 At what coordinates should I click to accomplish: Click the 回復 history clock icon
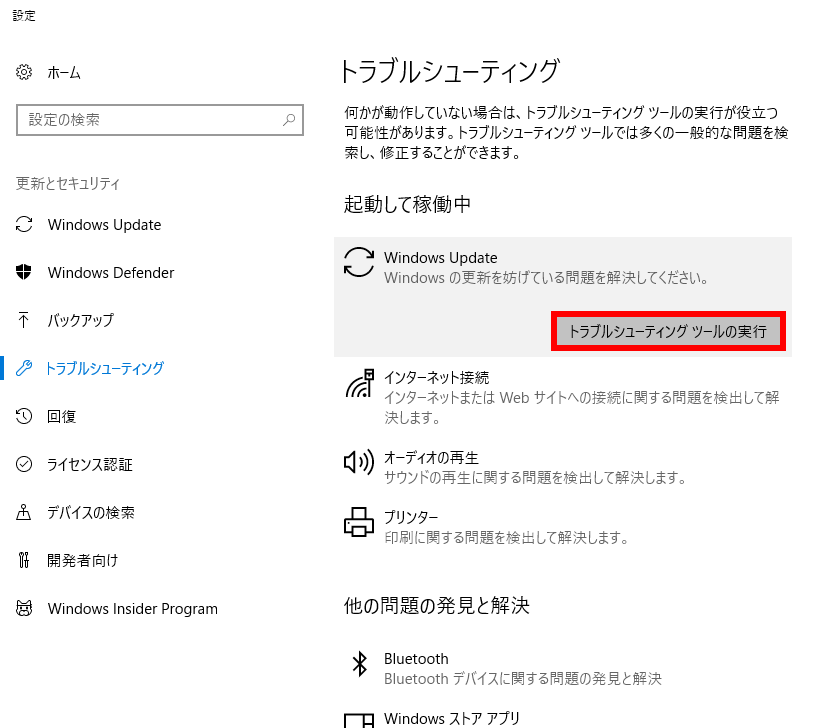[24, 416]
